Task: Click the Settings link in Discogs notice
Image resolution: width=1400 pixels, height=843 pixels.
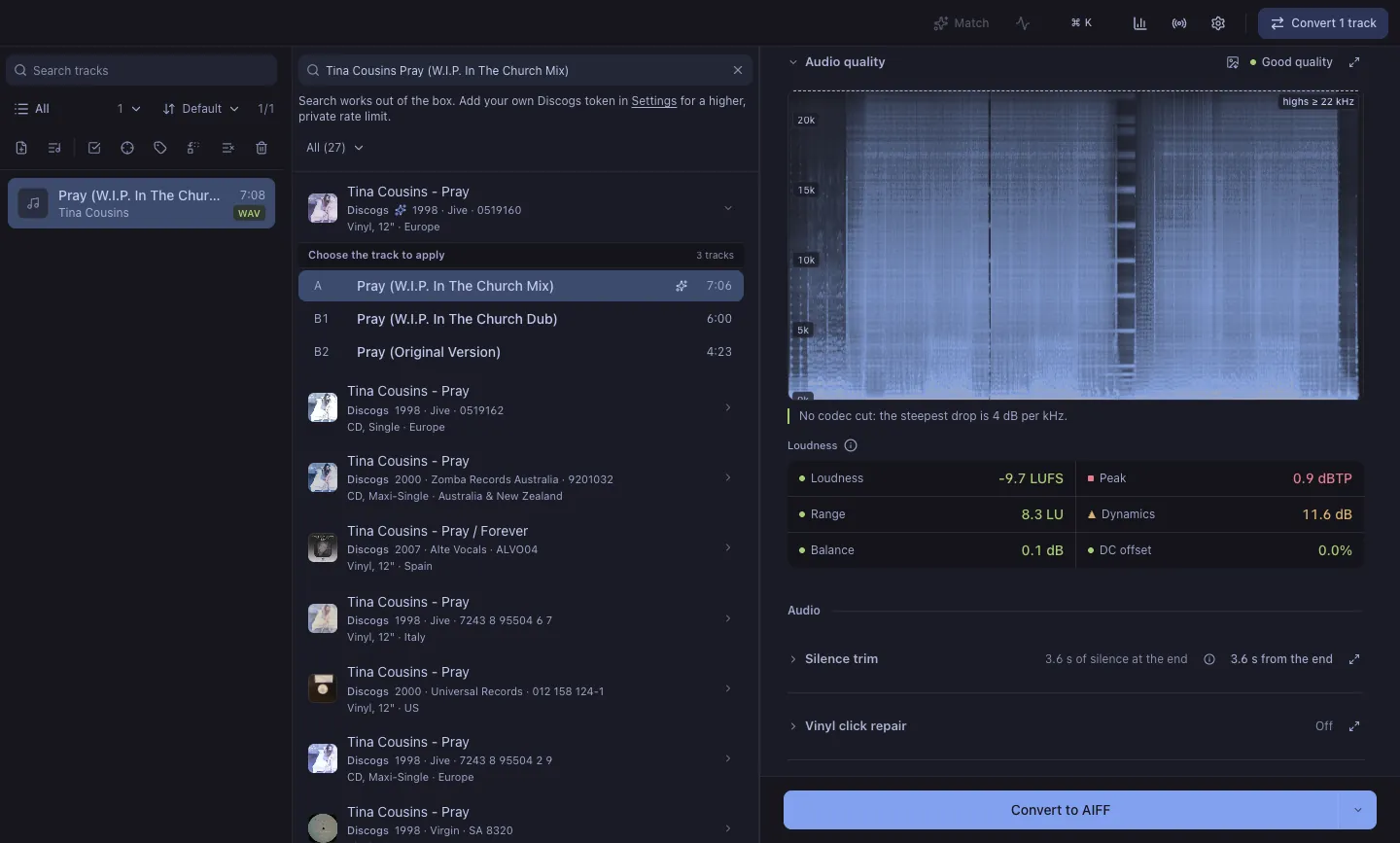Action: [653, 101]
